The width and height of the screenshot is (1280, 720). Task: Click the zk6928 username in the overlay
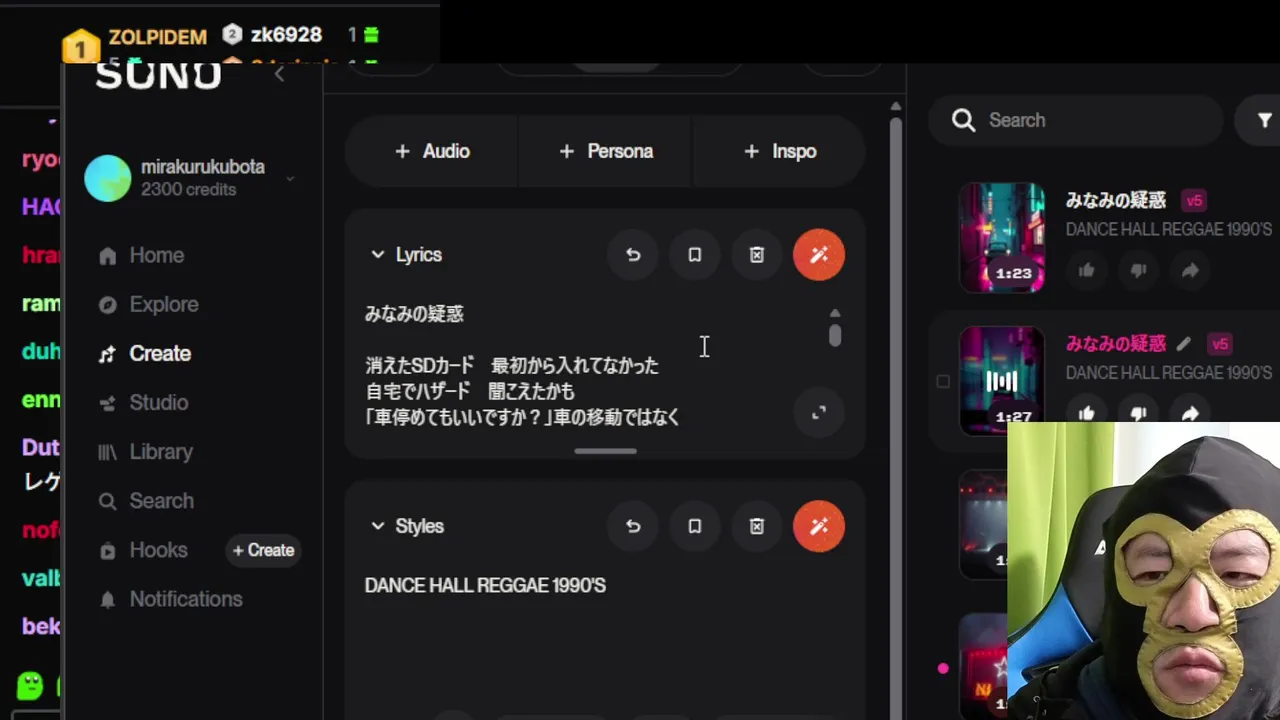coord(286,35)
